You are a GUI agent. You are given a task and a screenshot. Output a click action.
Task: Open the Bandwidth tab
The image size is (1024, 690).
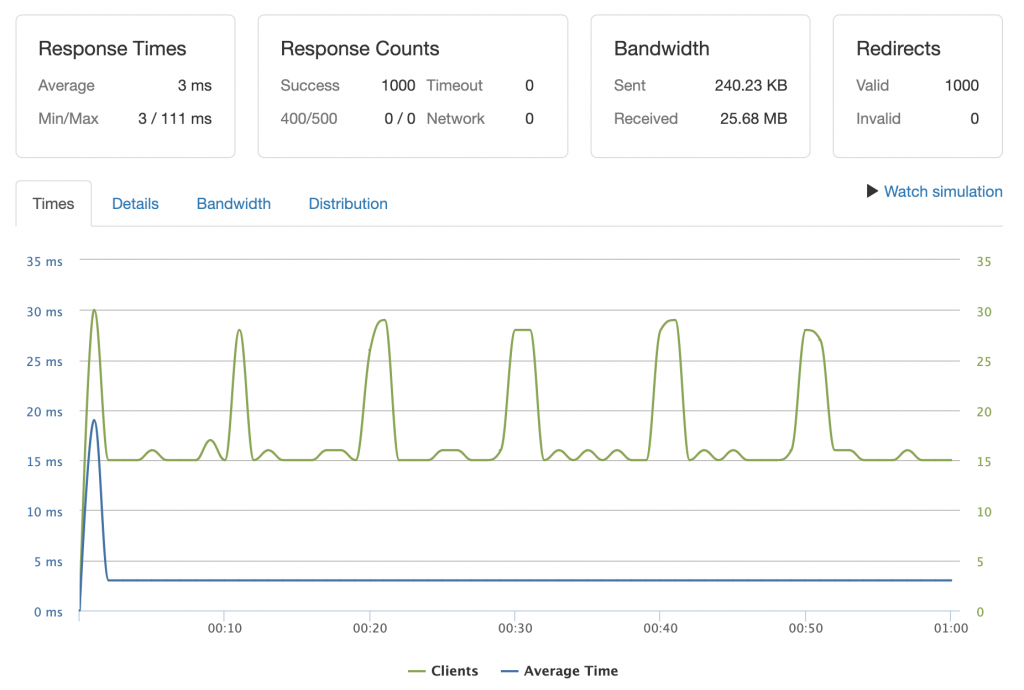(x=234, y=204)
